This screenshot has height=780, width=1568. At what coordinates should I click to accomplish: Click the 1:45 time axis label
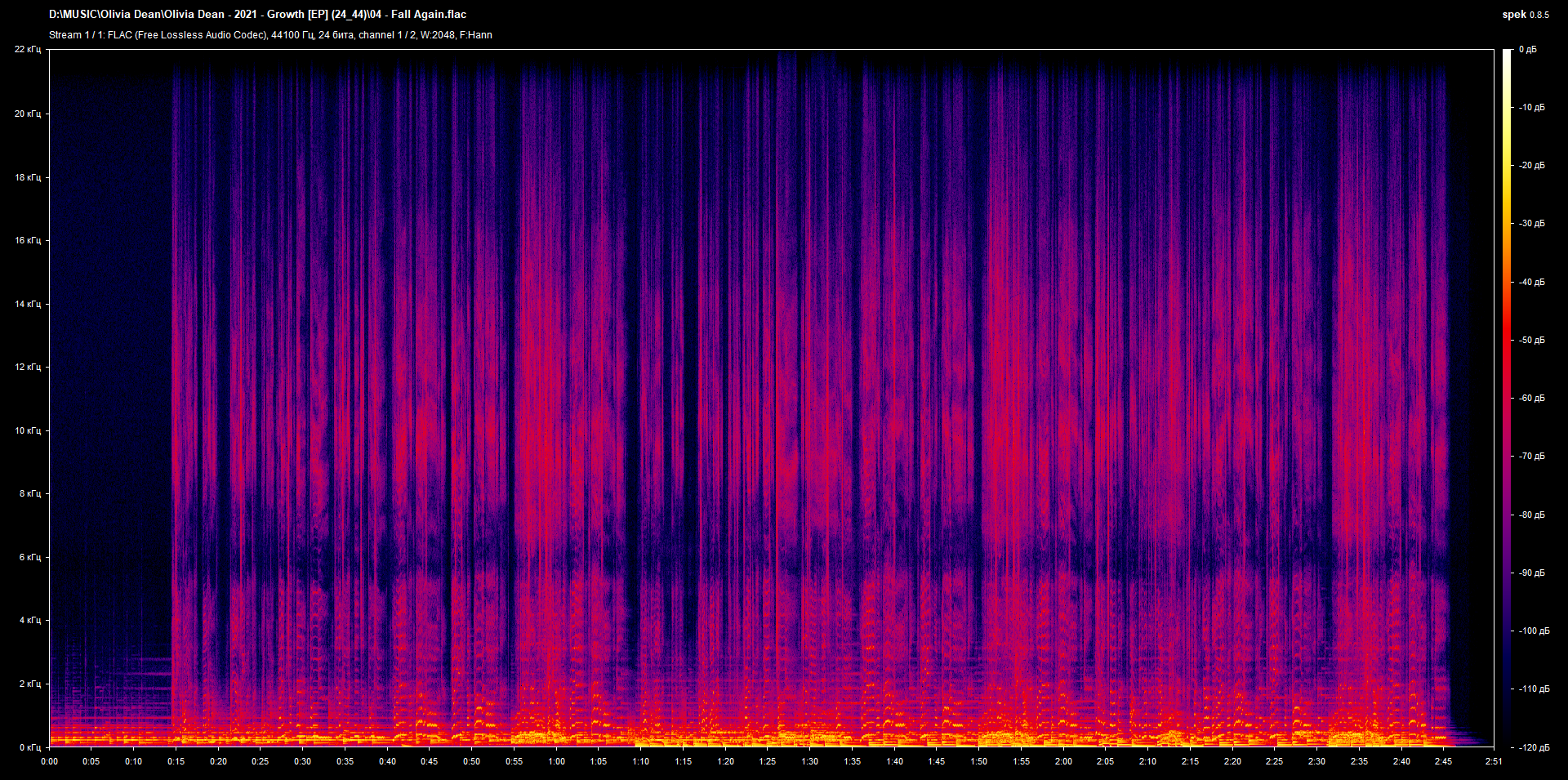pos(937,761)
